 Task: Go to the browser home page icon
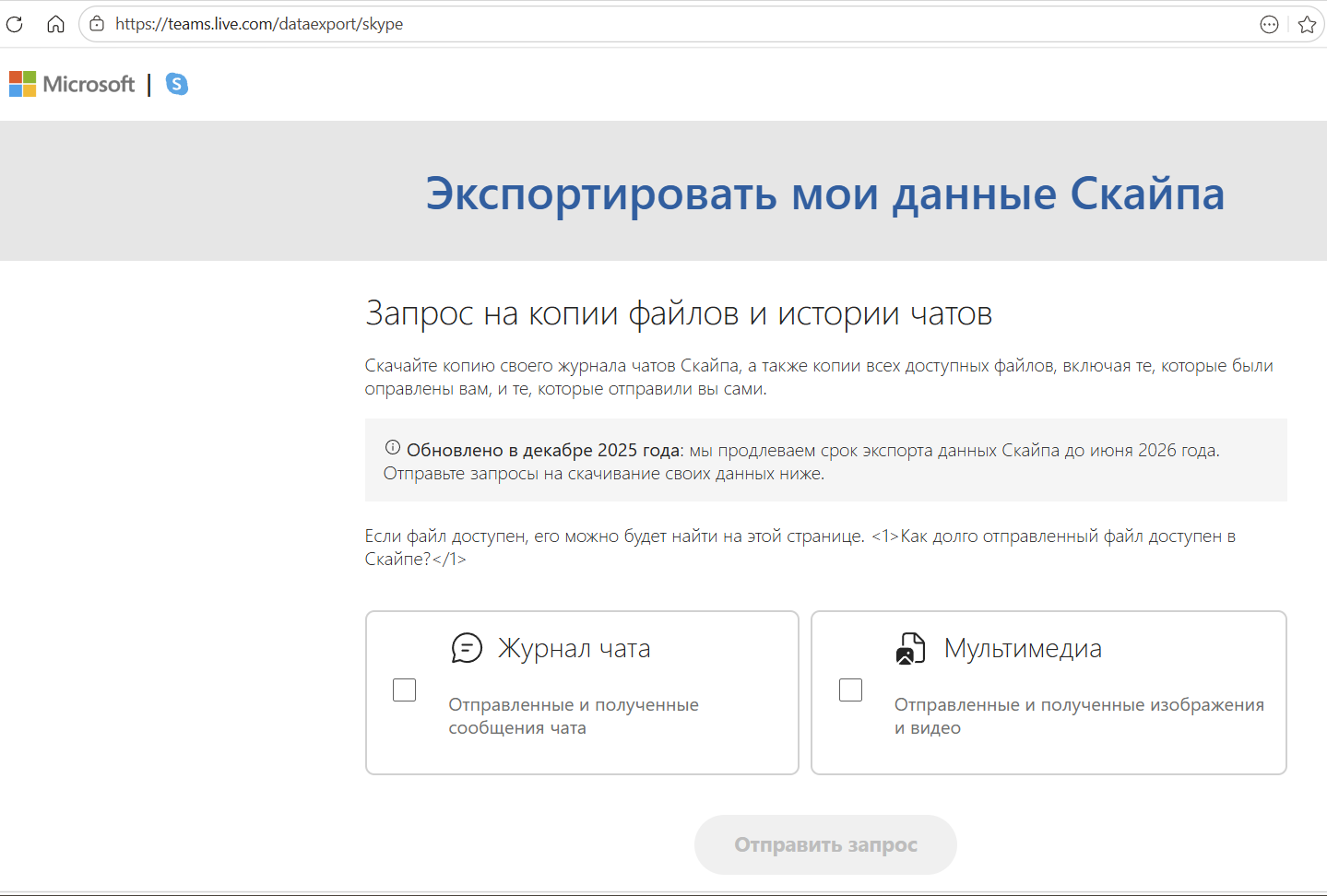tap(55, 24)
